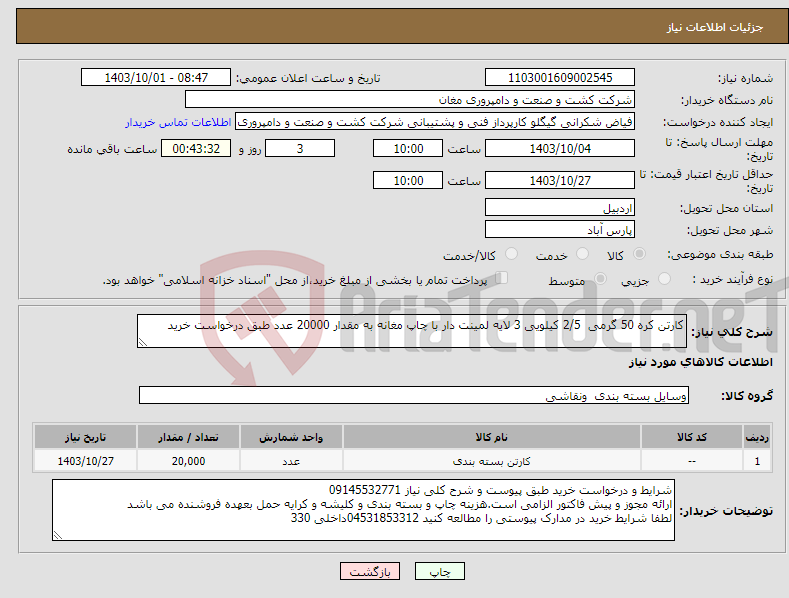The width and height of the screenshot is (789, 598).
Task: Click the remaining days field showing 3
Action: [300, 148]
